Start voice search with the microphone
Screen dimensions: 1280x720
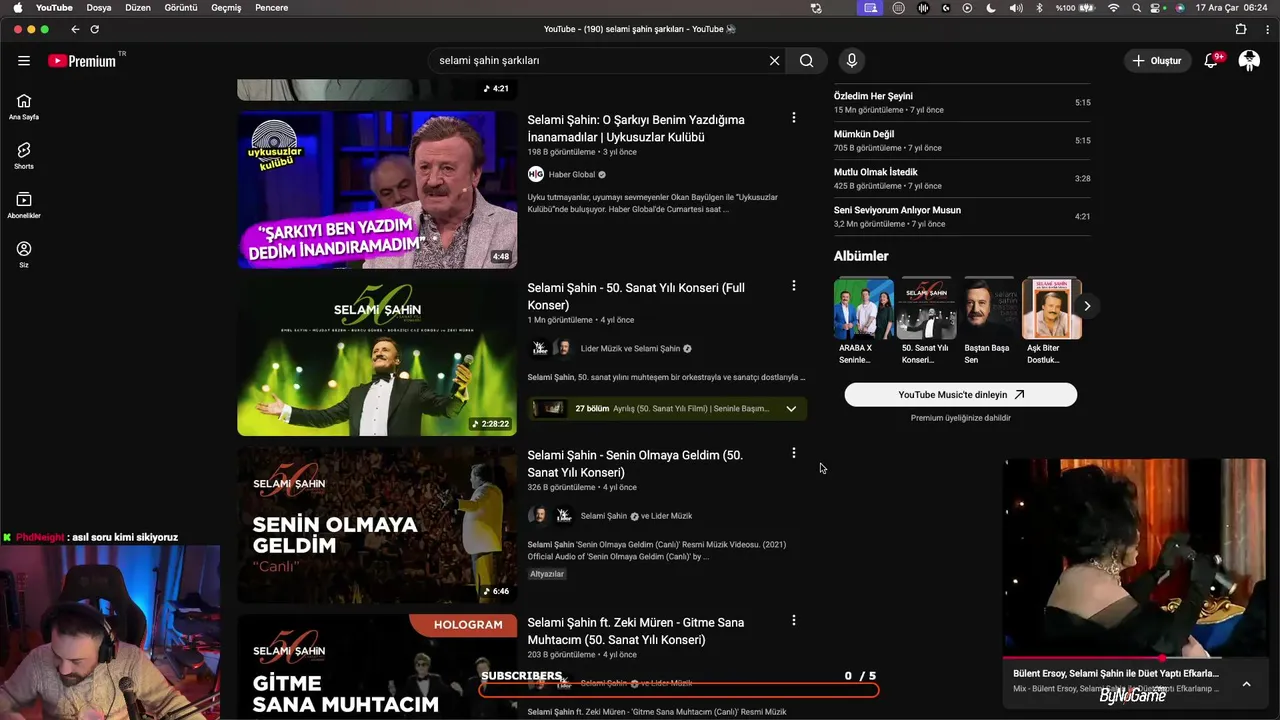(852, 61)
